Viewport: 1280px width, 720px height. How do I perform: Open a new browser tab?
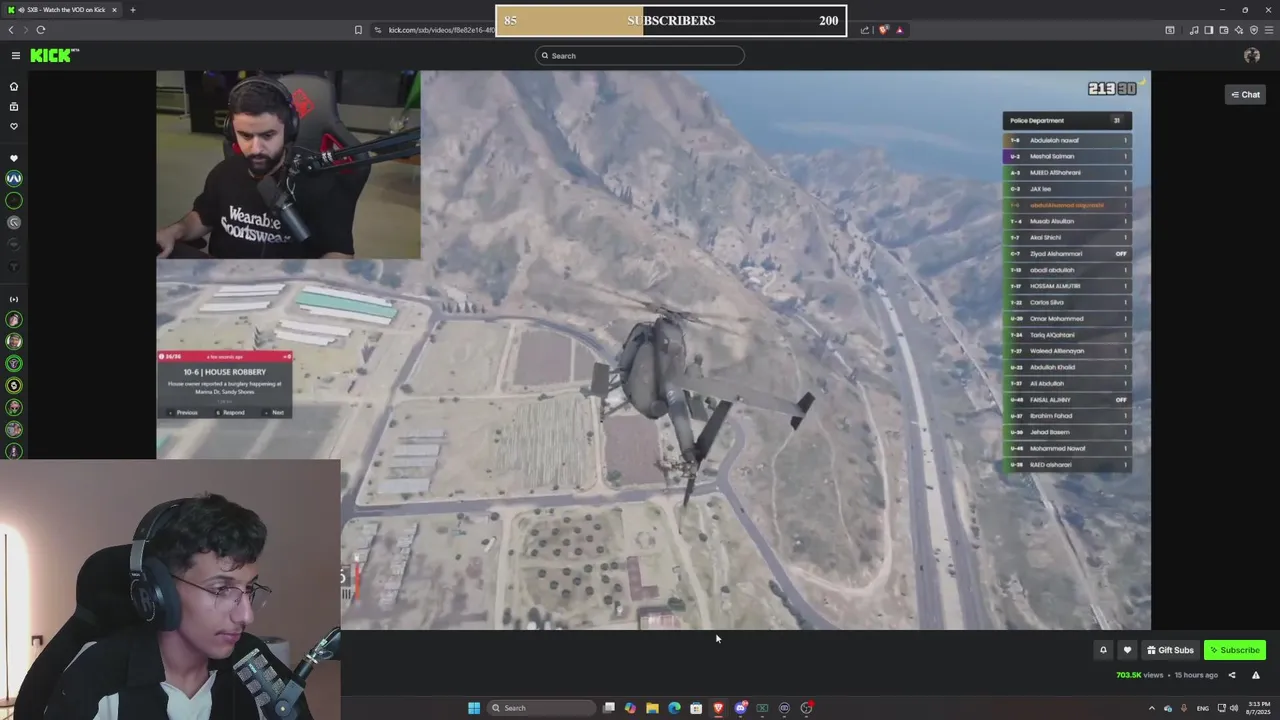132,10
